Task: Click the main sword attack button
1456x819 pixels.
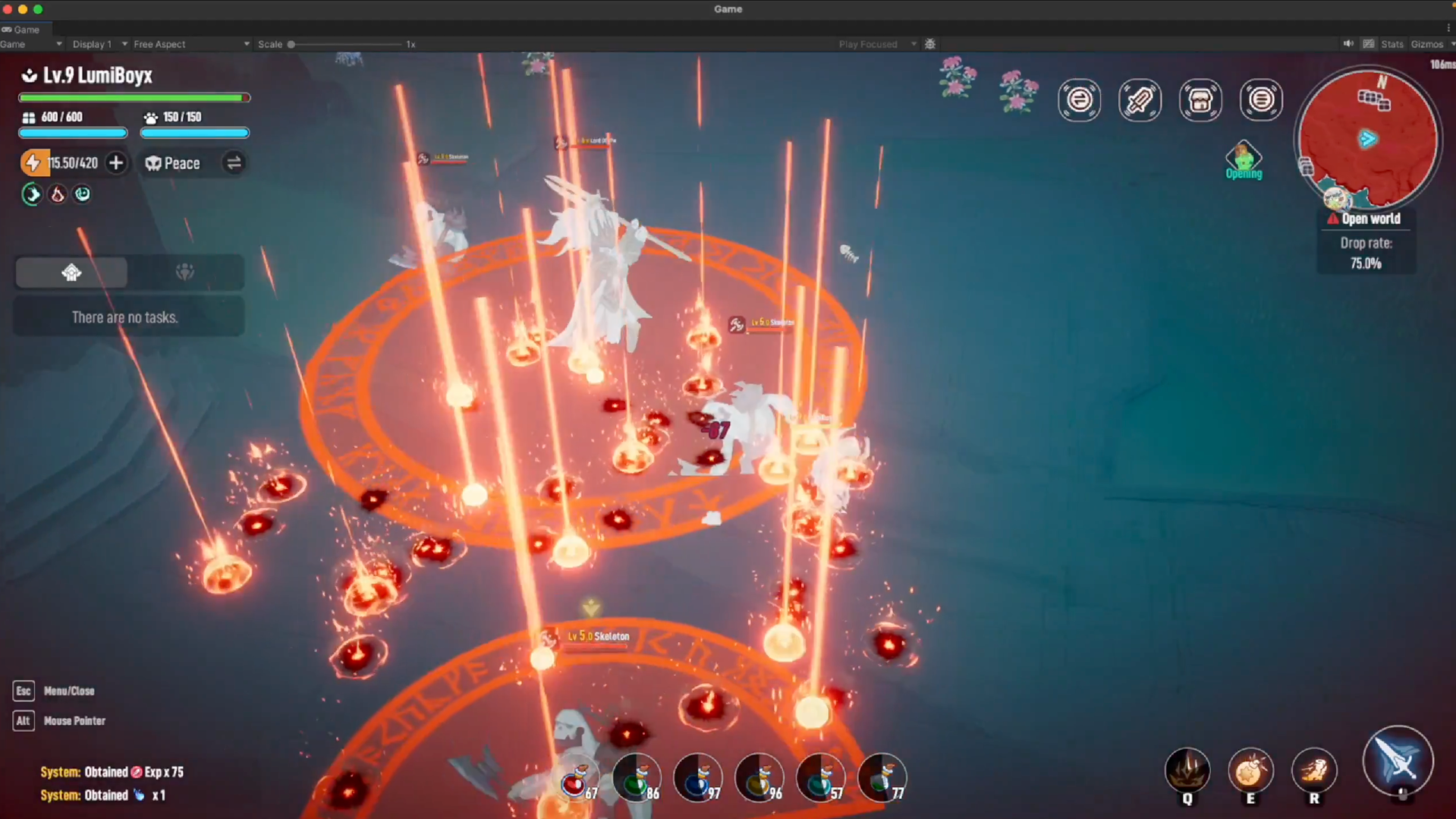Action: (x=1398, y=761)
